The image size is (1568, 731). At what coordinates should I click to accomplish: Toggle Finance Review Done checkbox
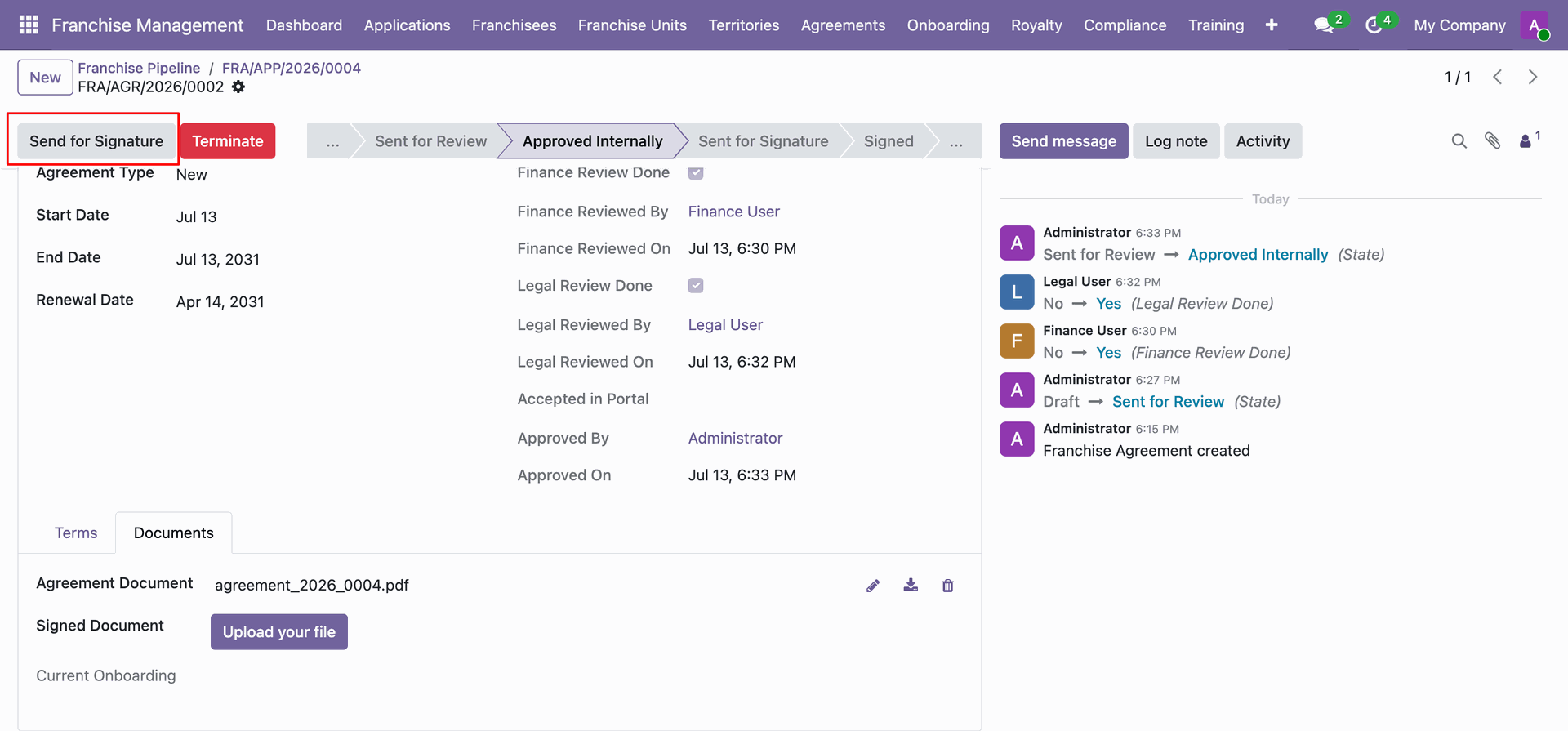[x=696, y=172]
